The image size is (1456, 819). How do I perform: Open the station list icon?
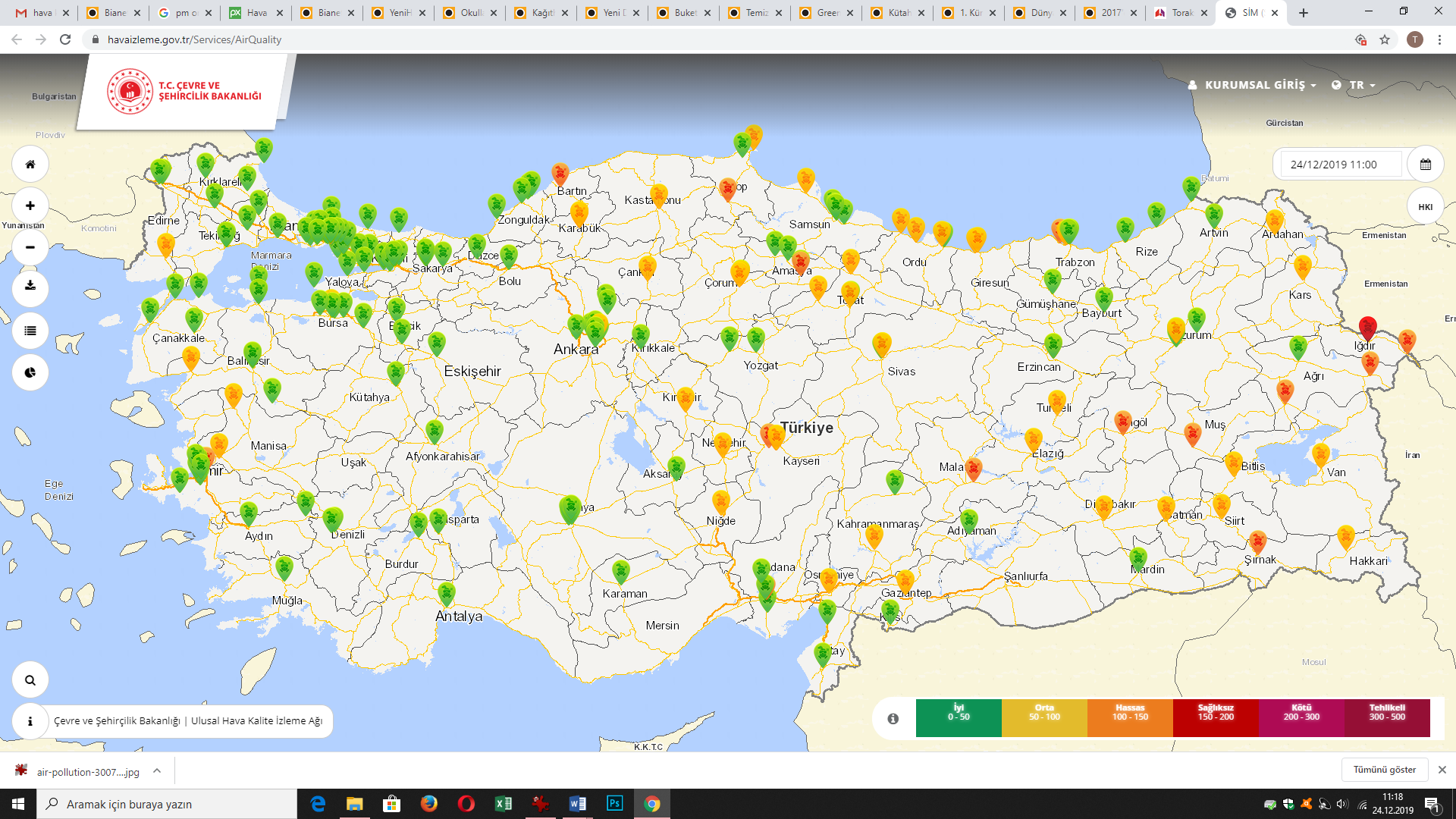pyautogui.click(x=30, y=331)
